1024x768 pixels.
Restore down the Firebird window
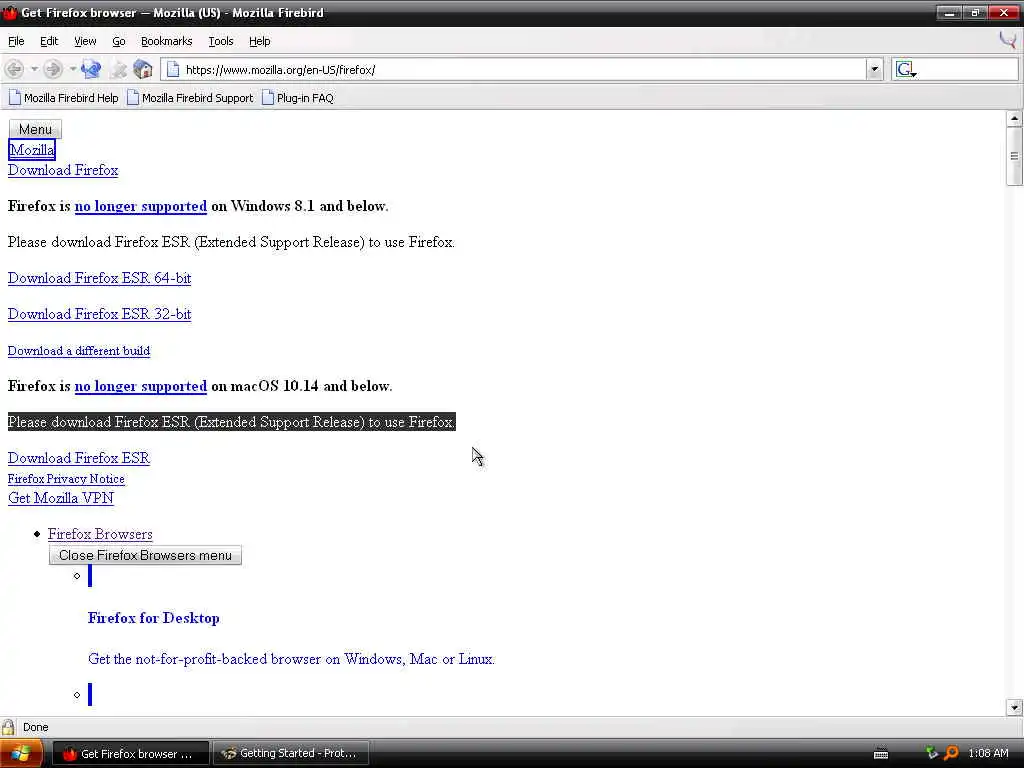[976, 12]
